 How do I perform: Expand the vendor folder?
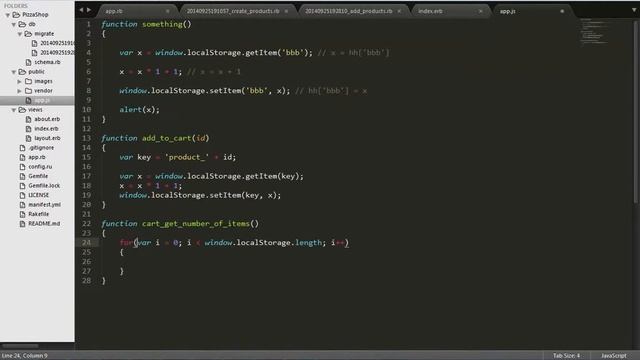(20, 91)
